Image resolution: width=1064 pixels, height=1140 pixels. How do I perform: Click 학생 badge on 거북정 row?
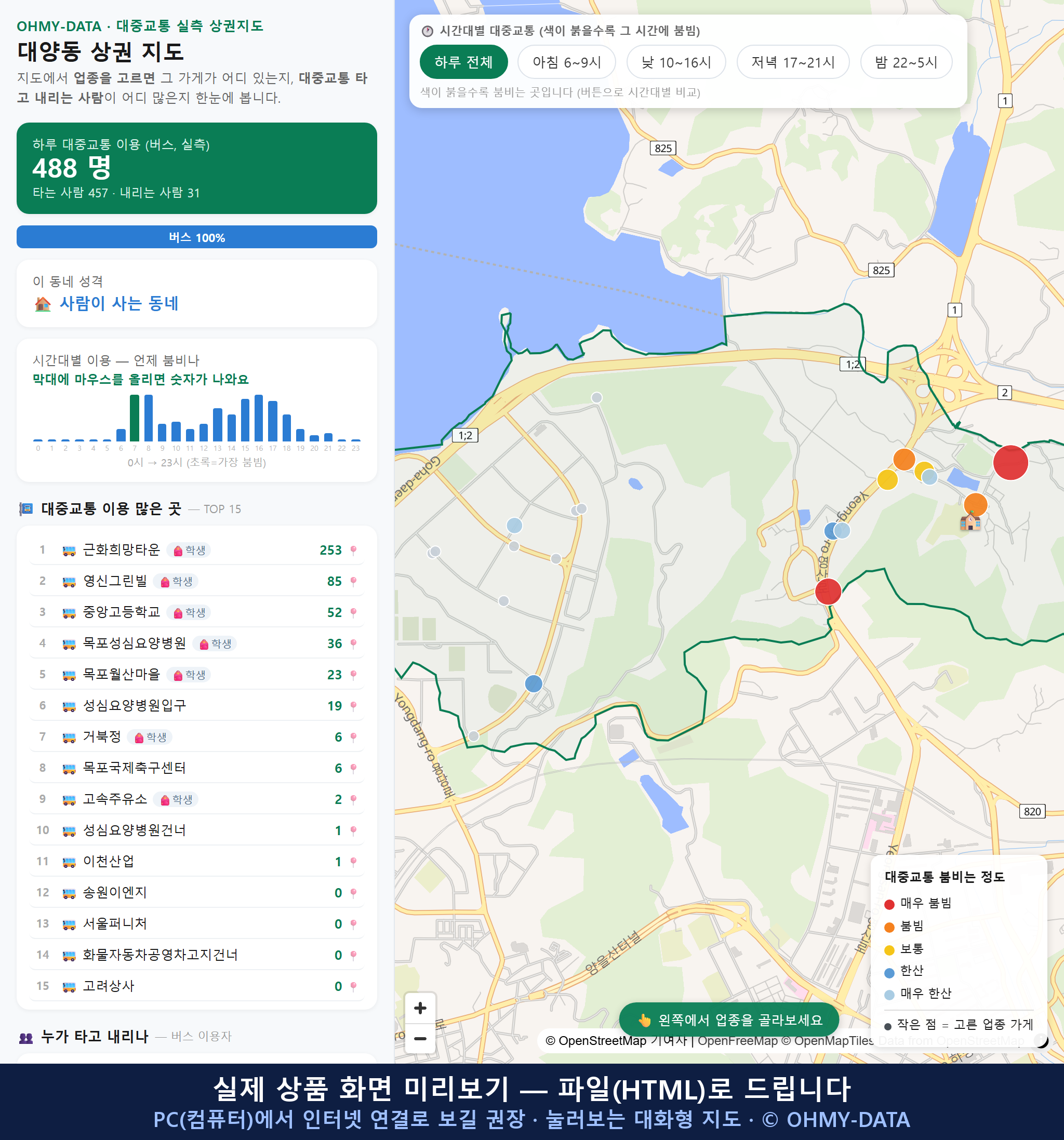[x=150, y=737]
